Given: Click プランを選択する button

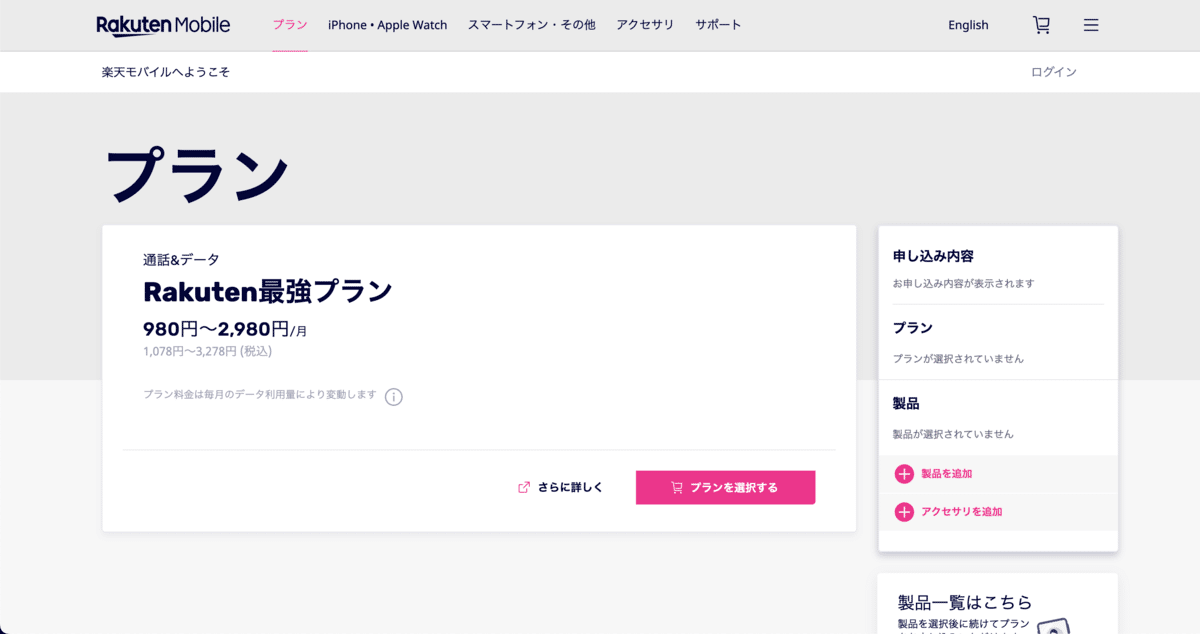Looking at the screenshot, I should pyautogui.click(x=725, y=487).
